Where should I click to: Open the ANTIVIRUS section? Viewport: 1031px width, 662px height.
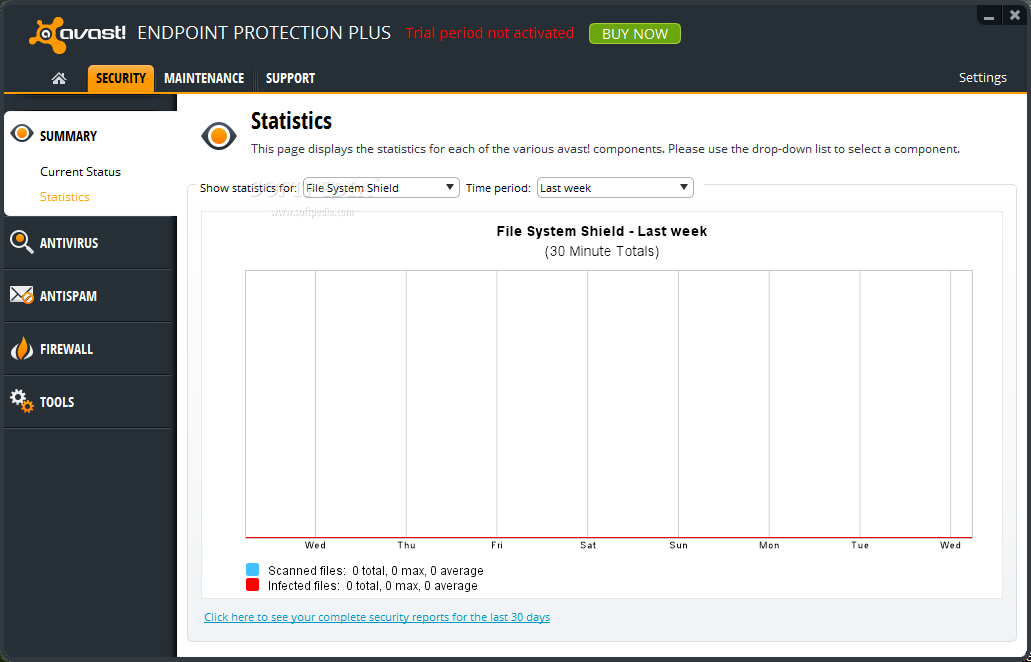[x=69, y=243]
